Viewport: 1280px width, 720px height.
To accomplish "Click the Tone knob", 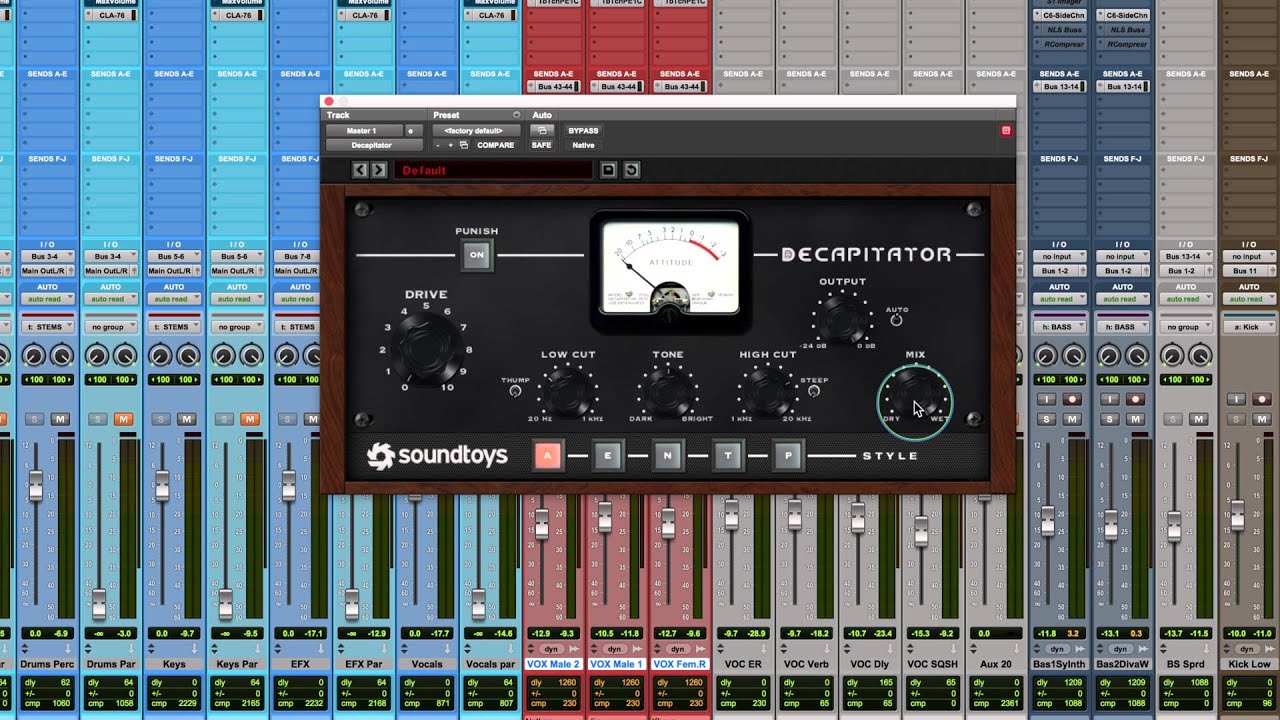I will point(668,390).
